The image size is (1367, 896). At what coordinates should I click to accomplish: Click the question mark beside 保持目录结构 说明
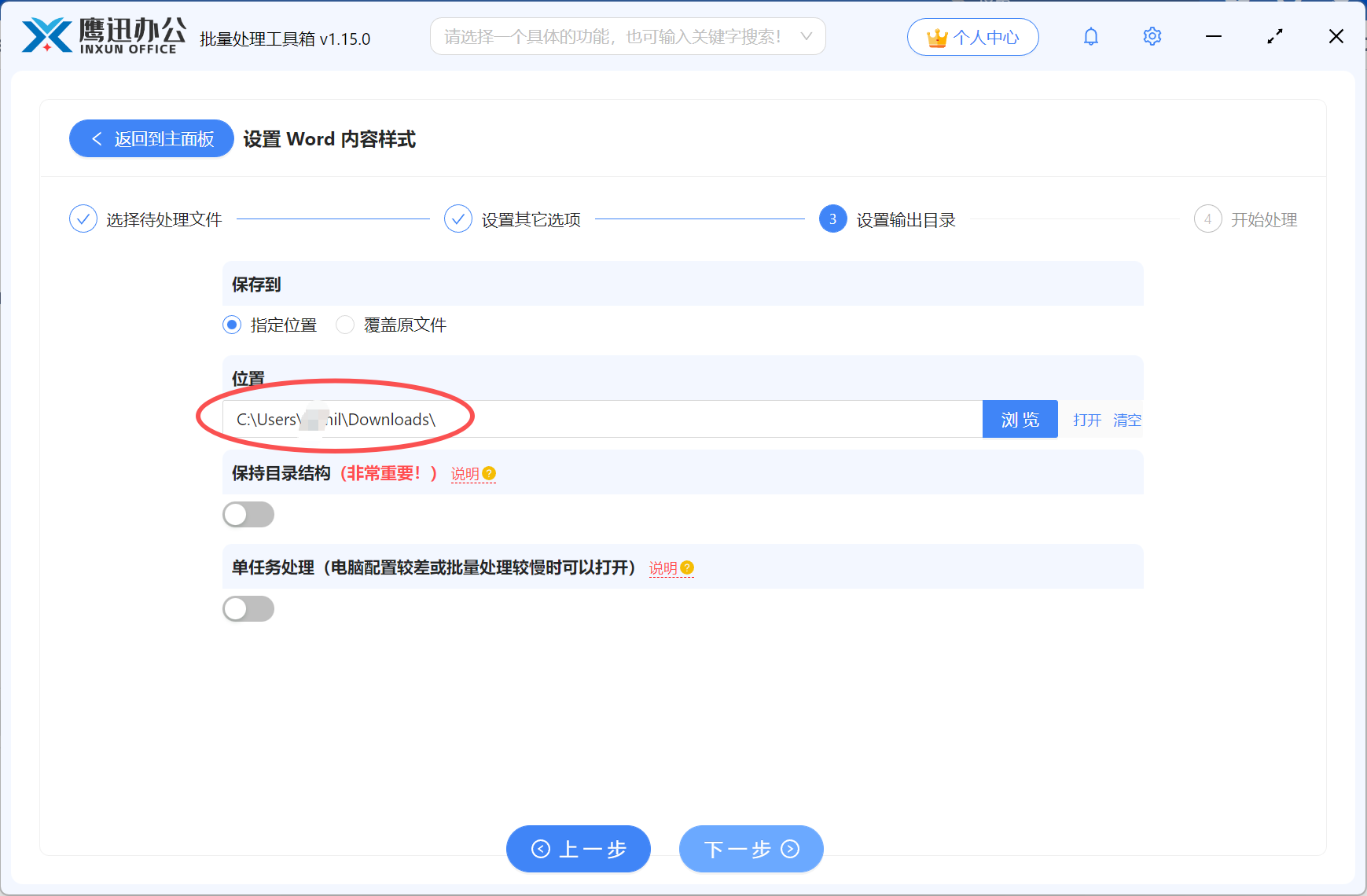pyautogui.click(x=489, y=473)
